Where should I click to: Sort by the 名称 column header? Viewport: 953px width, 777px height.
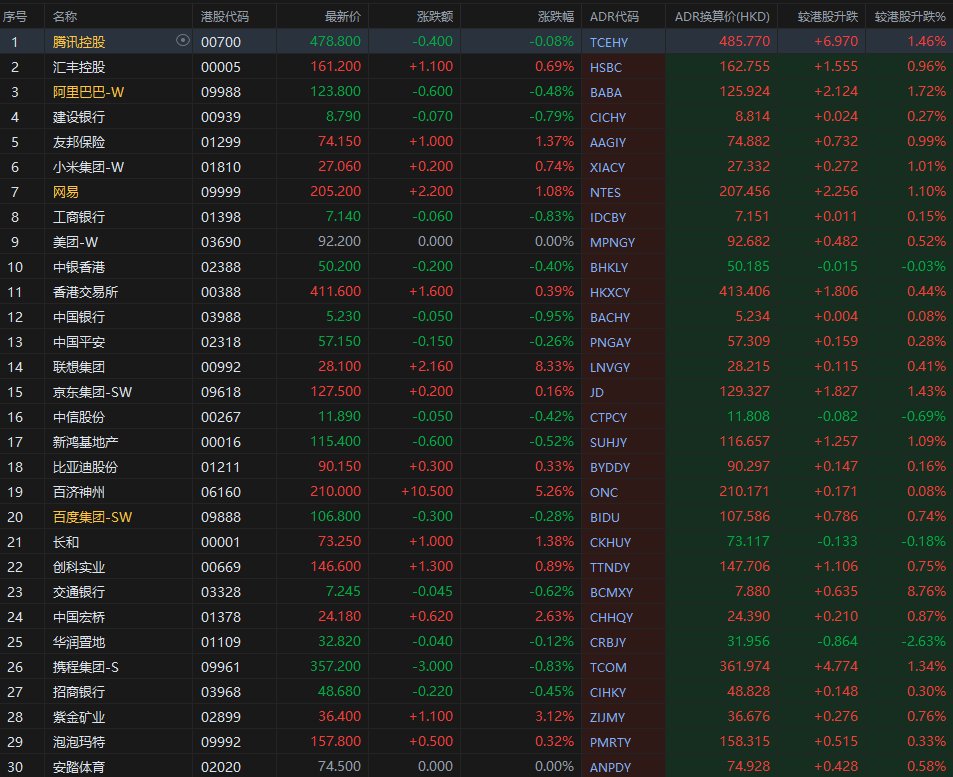[65, 16]
